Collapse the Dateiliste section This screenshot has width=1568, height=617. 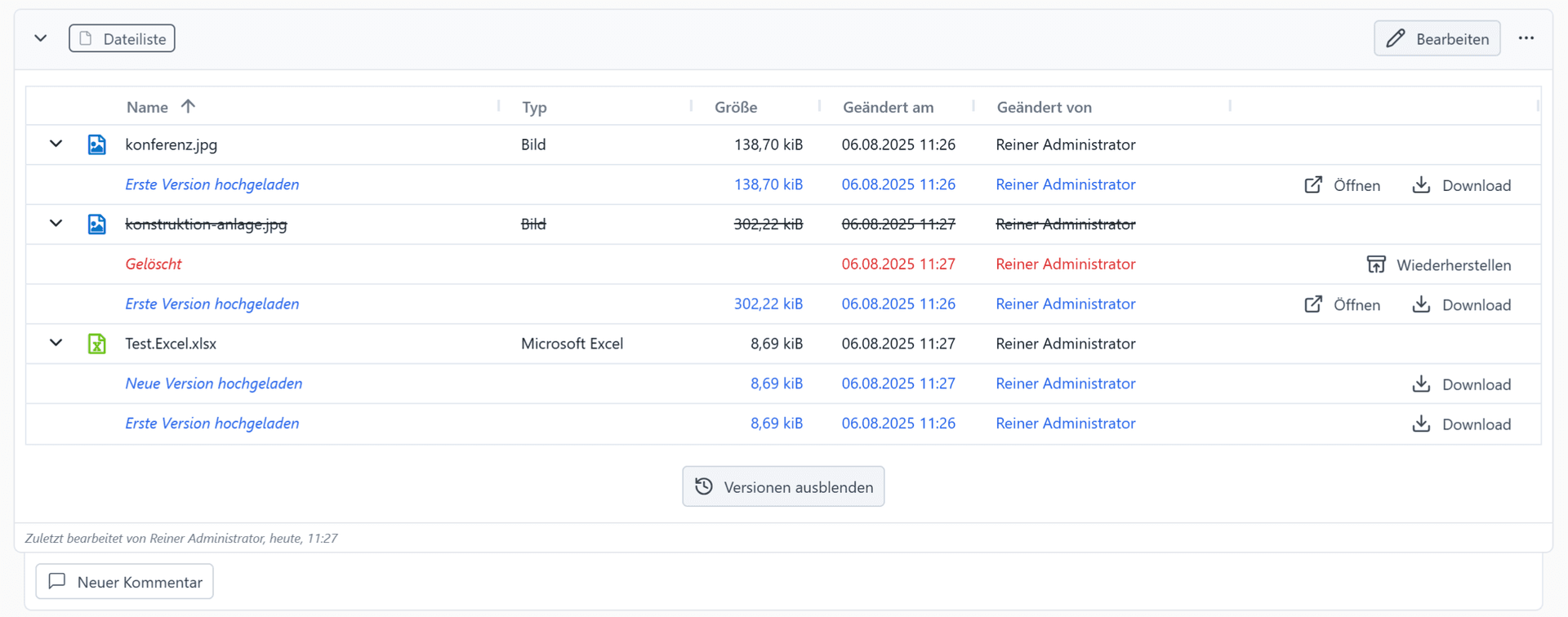coord(41,38)
